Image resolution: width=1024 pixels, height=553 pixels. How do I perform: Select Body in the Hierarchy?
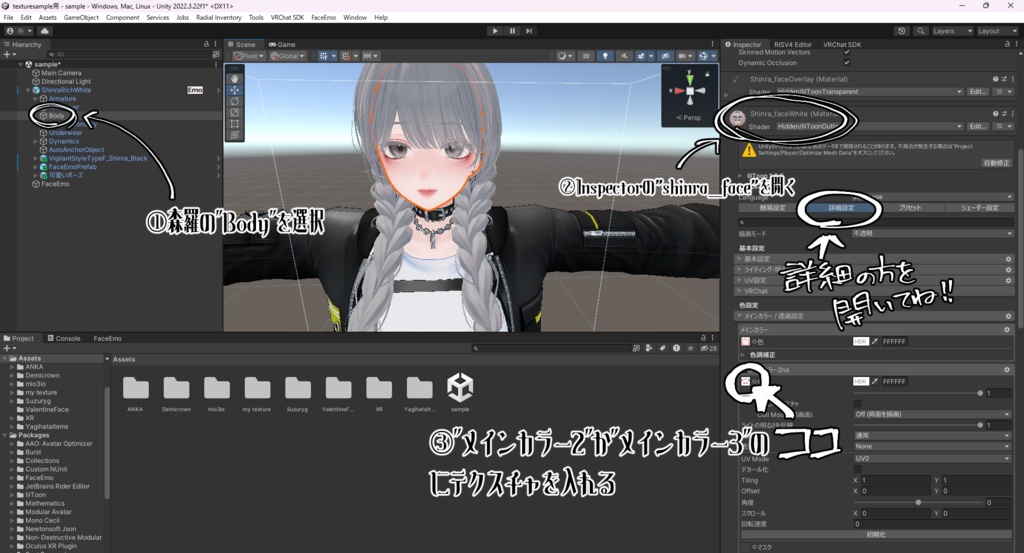[56, 116]
